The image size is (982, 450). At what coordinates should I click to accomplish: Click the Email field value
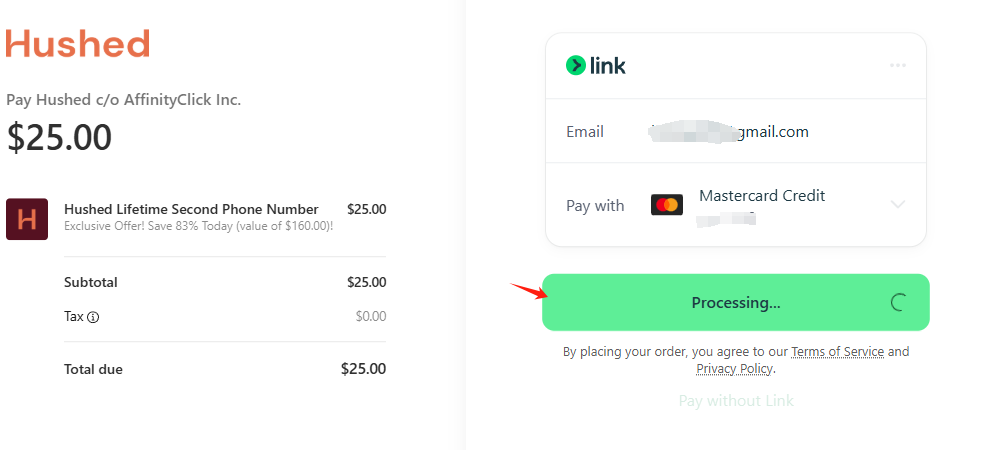tap(728, 131)
